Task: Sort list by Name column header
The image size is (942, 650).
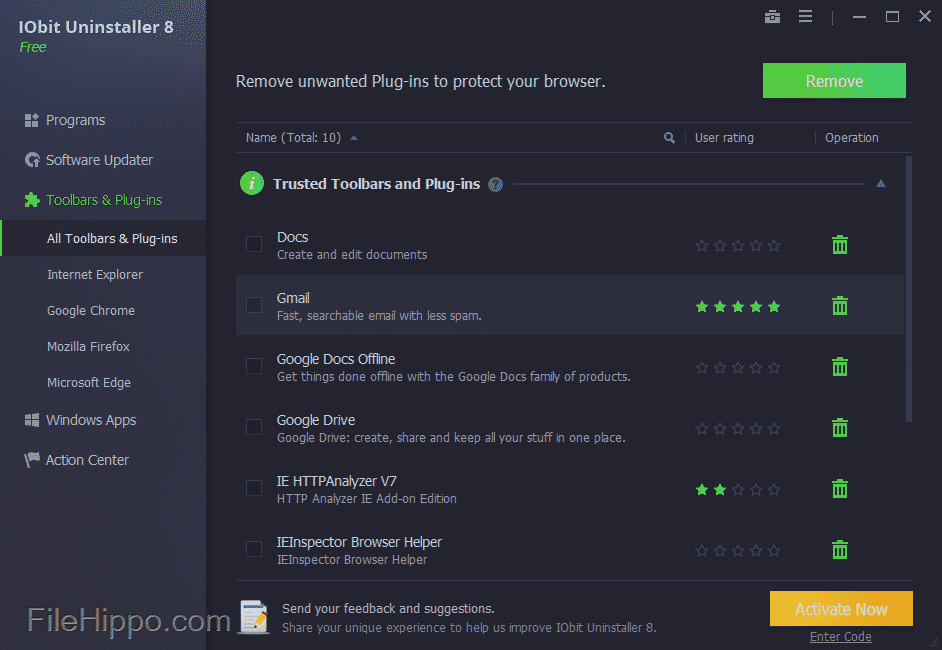Action: pyautogui.click(x=293, y=138)
